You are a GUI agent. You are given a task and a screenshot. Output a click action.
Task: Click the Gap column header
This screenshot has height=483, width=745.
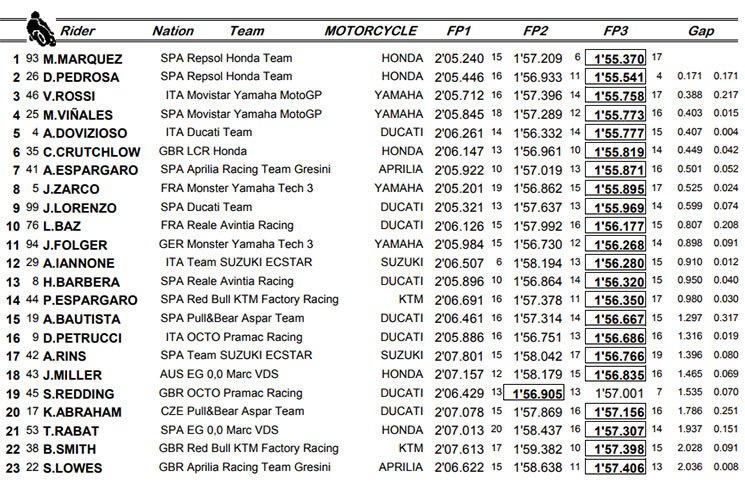[701, 31]
